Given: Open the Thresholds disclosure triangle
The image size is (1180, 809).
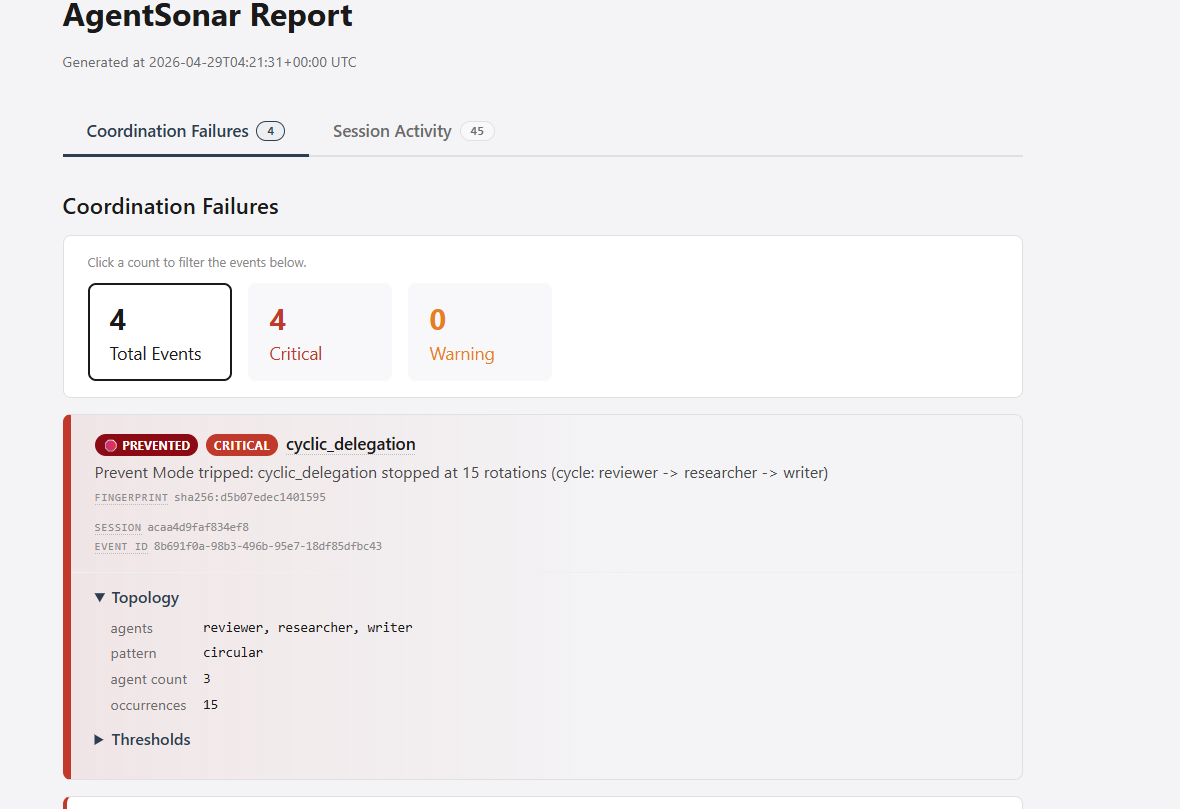Looking at the screenshot, I should (x=98, y=739).
